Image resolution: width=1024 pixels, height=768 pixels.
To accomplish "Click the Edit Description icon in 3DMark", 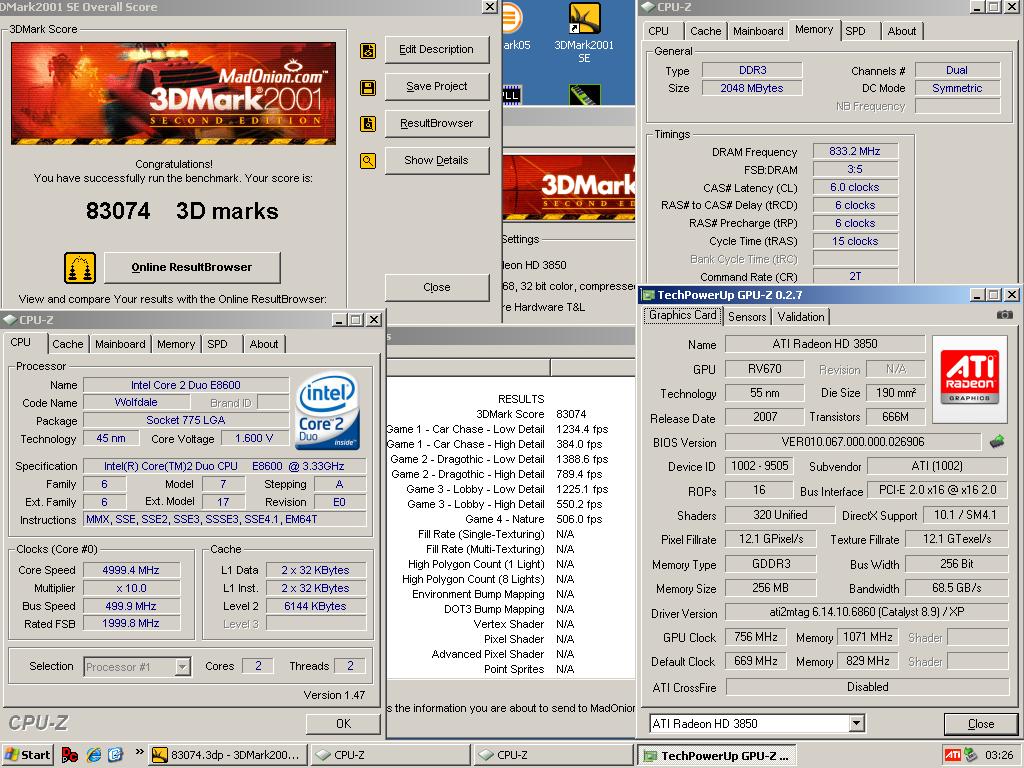I will (x=368, y=51).
